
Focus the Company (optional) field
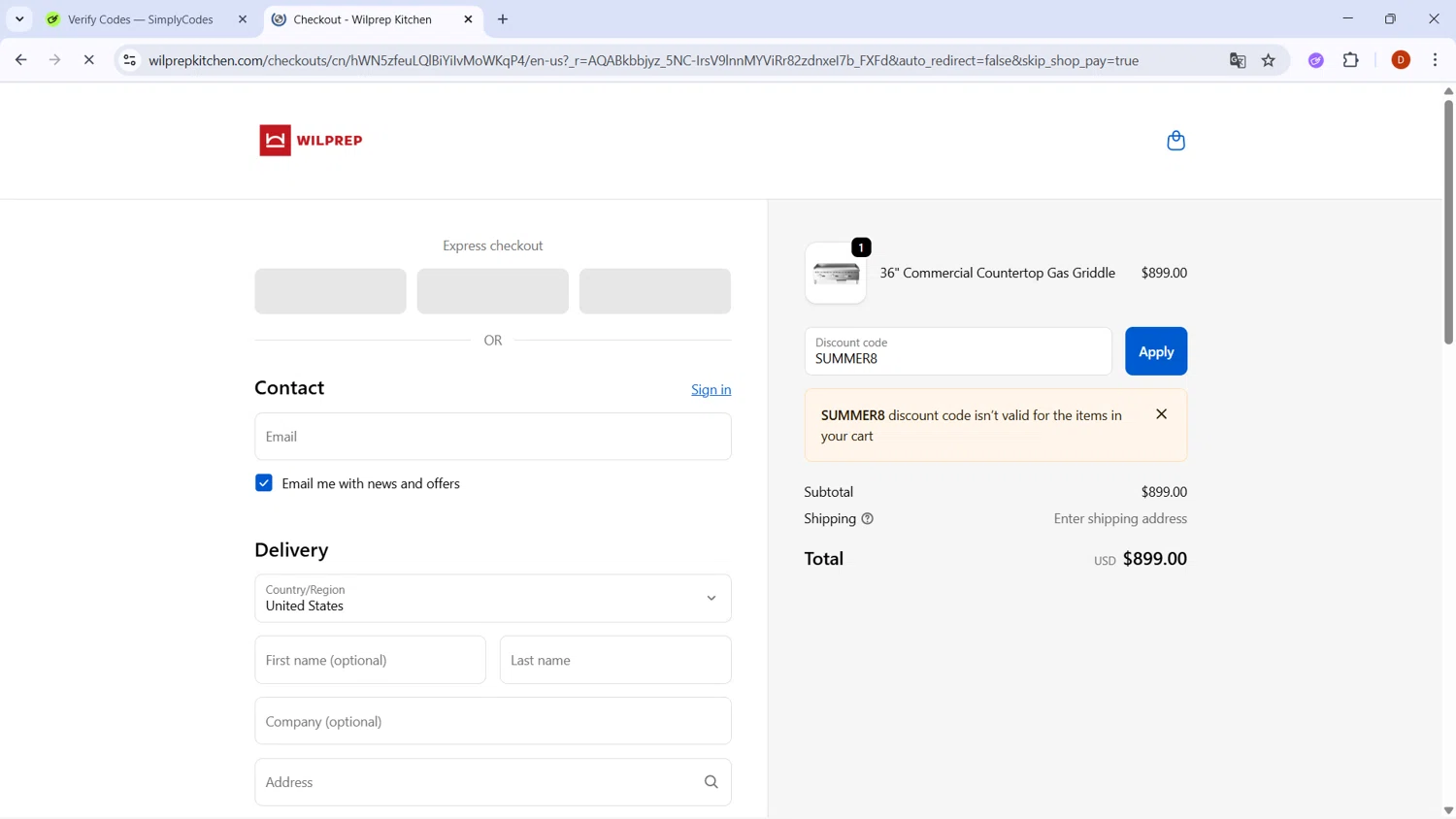(493, 721)
